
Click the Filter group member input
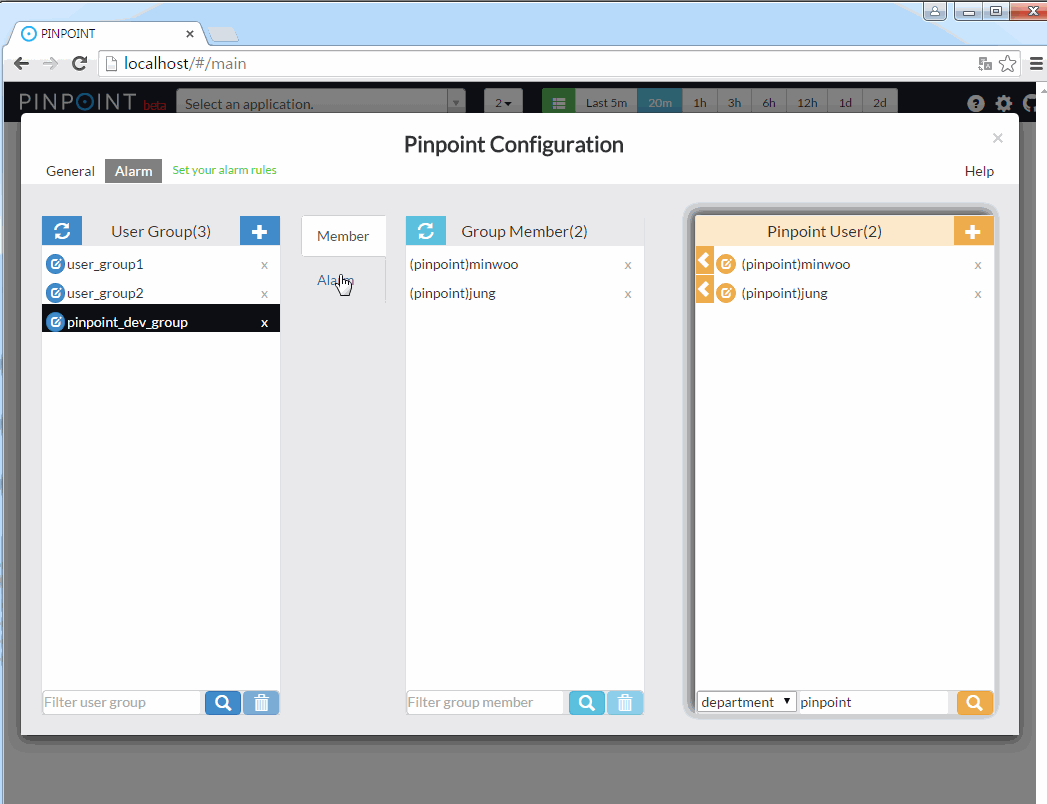[x=486, y=703]
